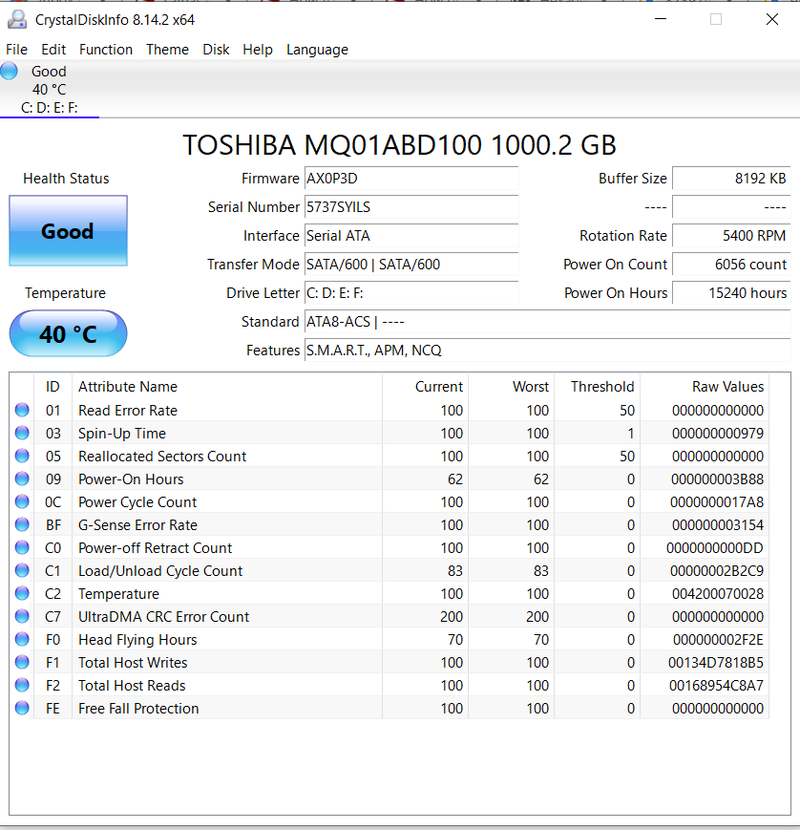Click the ID column header
This screenshot has height=830, width=800.
(52, 387)
